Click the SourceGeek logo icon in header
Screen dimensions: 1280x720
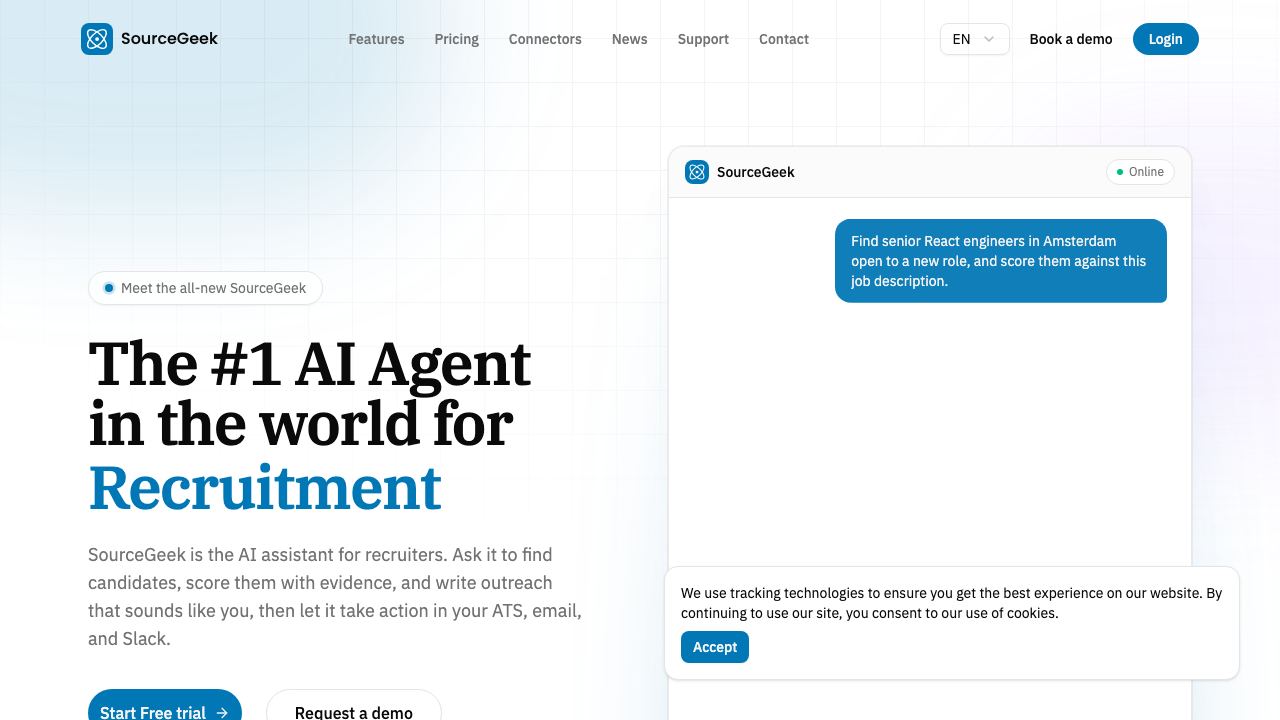coord(97,39)
